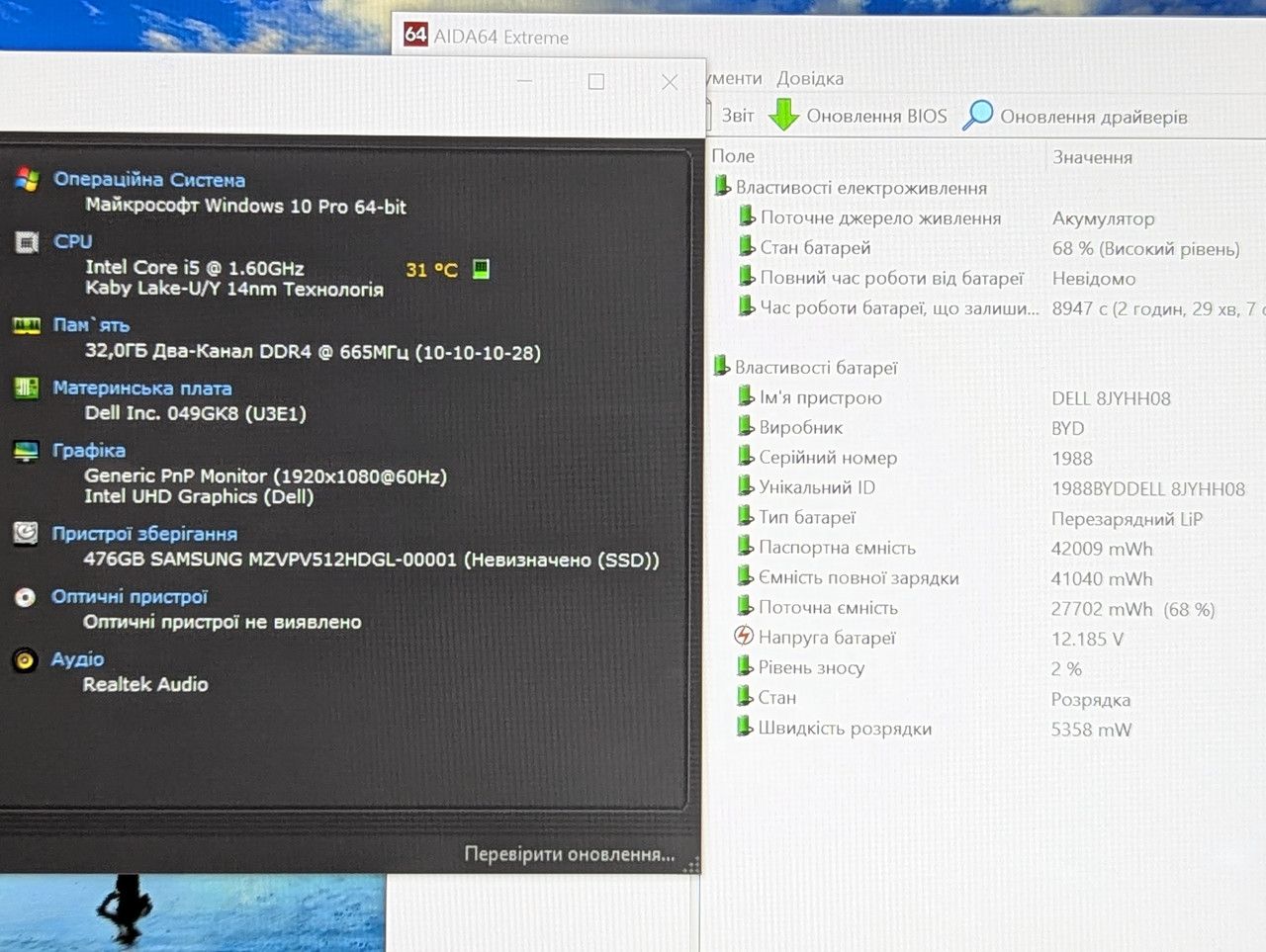Image resolution: width=1266 pixels, height=952 pixels.
Task: Click the driver update magnifier icon
Action: coord(978,115)
